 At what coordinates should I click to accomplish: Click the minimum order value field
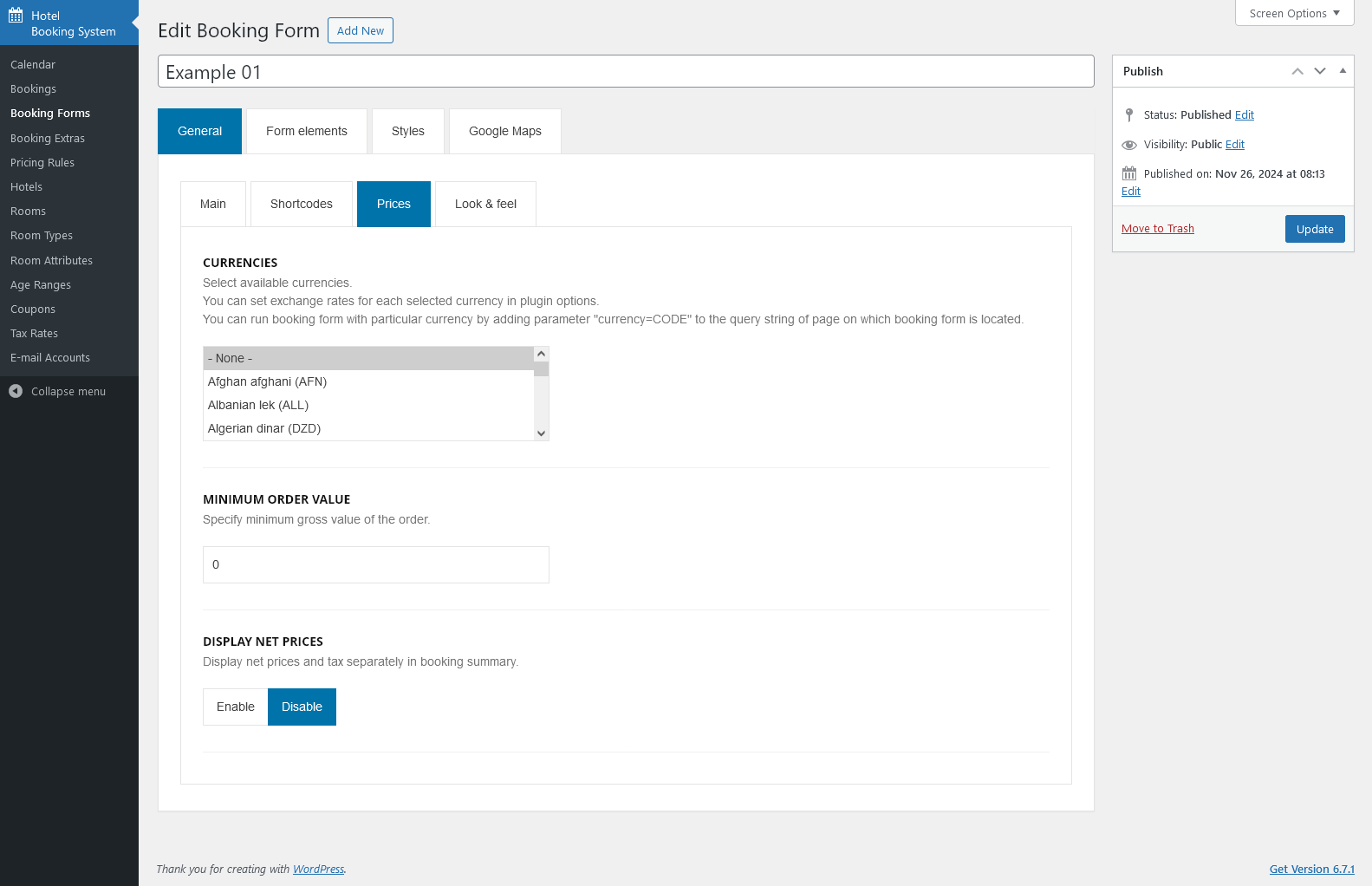tap(375, 564)
